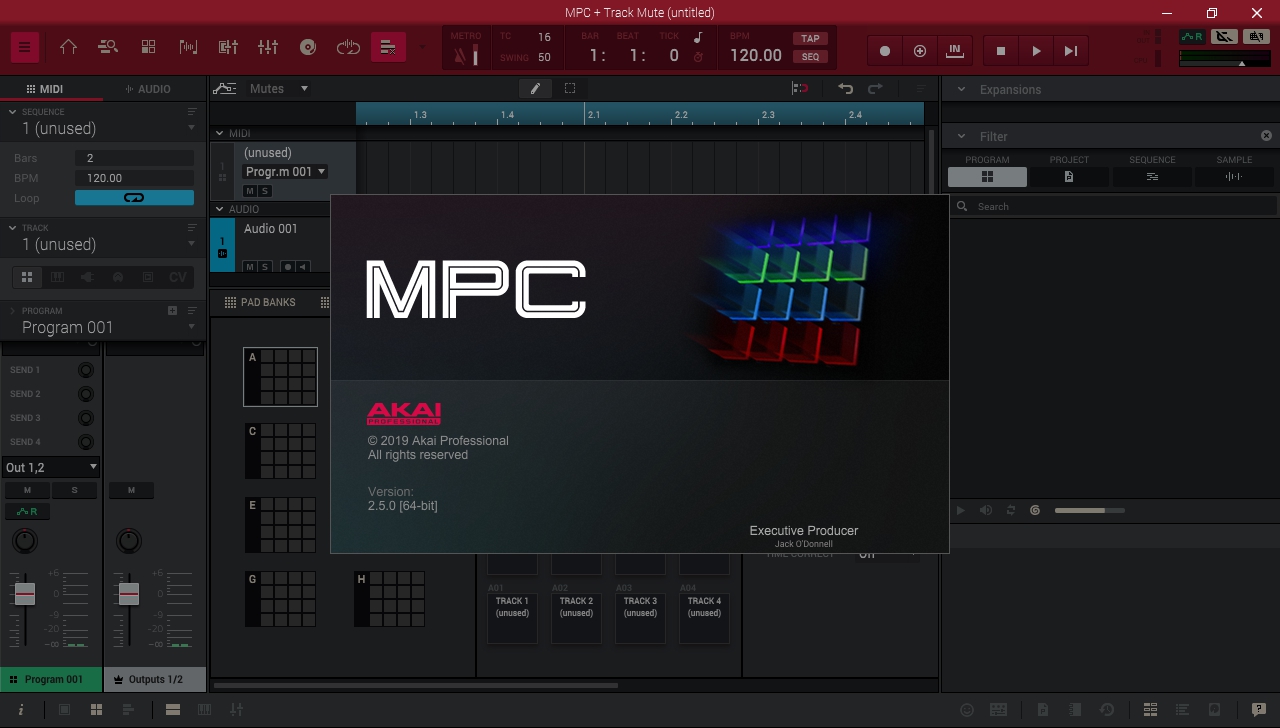Select pad bank H
Image resolution: width=1280 pixels, height=728 pixels.
390,599
